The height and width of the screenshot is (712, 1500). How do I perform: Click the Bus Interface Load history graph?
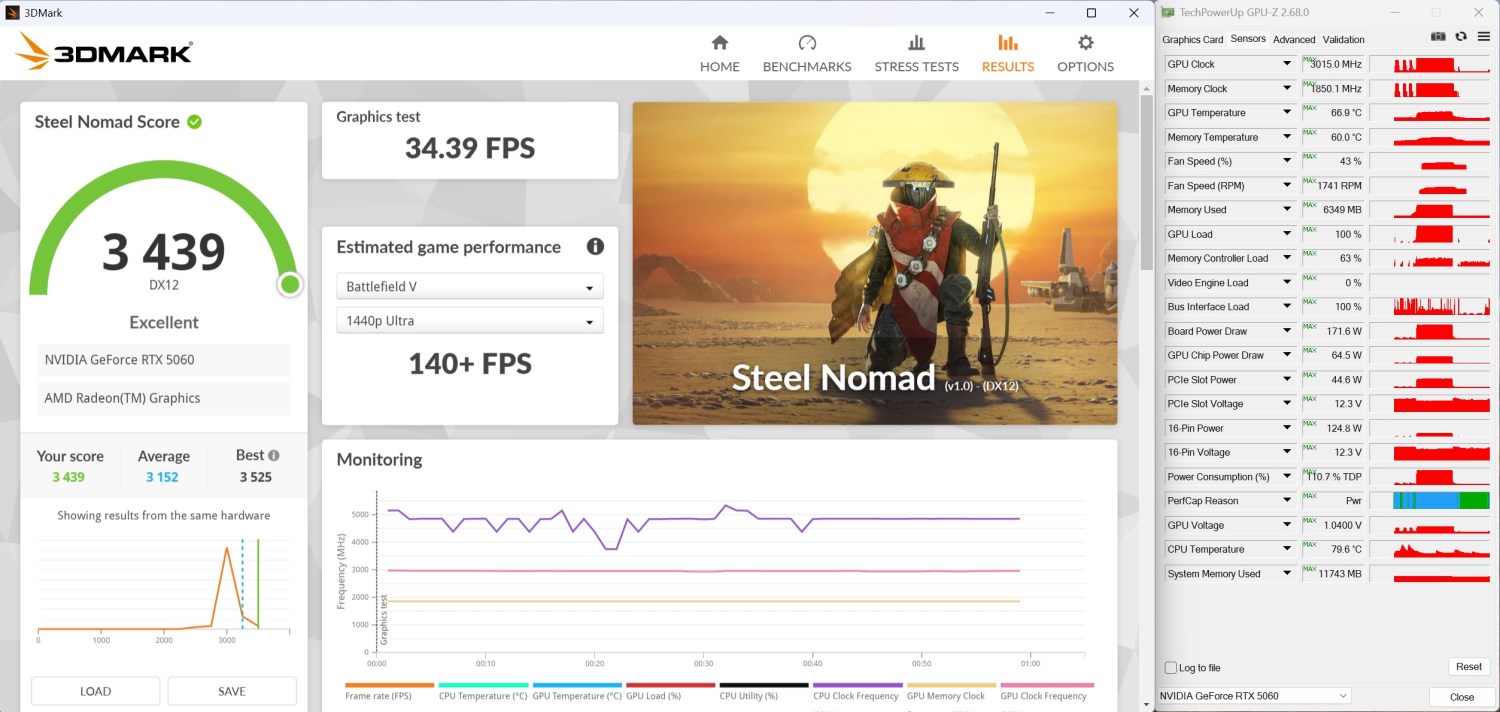click(1431, 307)
